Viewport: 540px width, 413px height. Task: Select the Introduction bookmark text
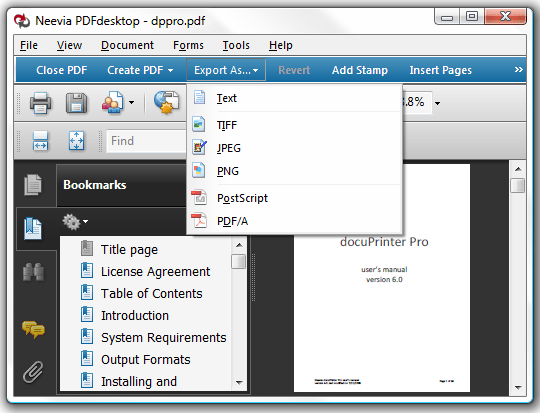[x=135, y=315]
